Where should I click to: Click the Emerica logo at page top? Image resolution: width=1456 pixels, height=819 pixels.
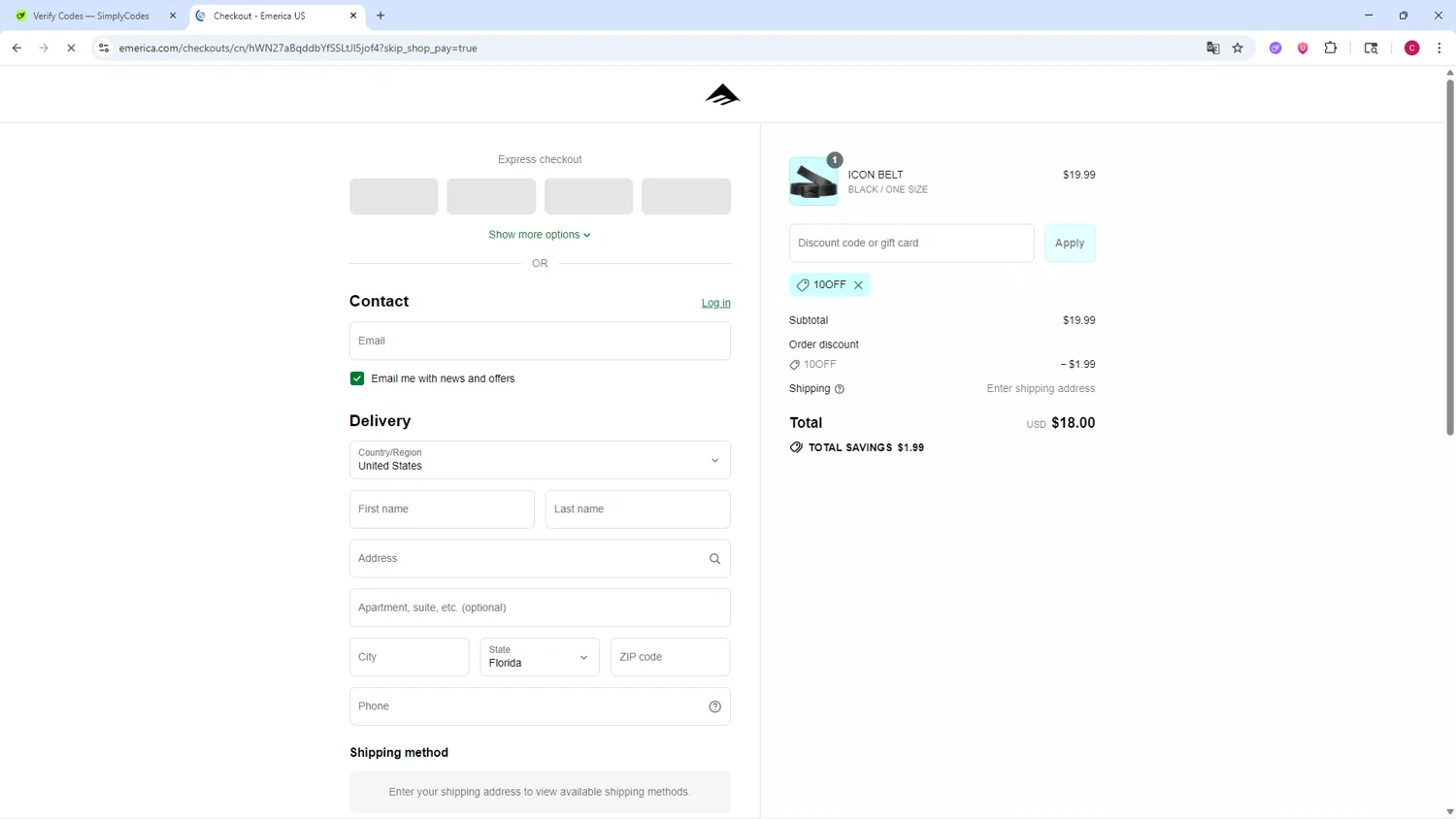[x=722, y=94]
